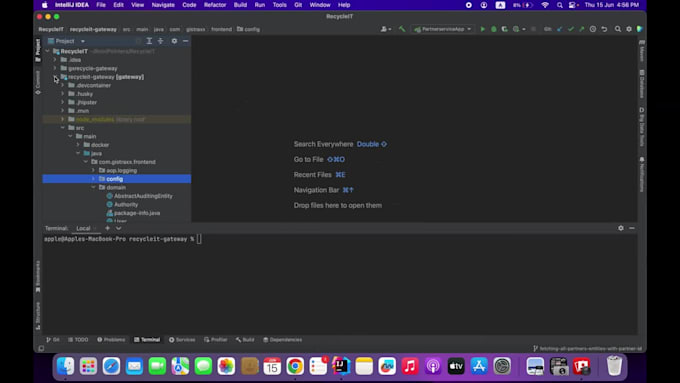This screenshot has width=680, height=383.
Task: Toggle the Maven tool window on right stripe
Action: point(642,51)
